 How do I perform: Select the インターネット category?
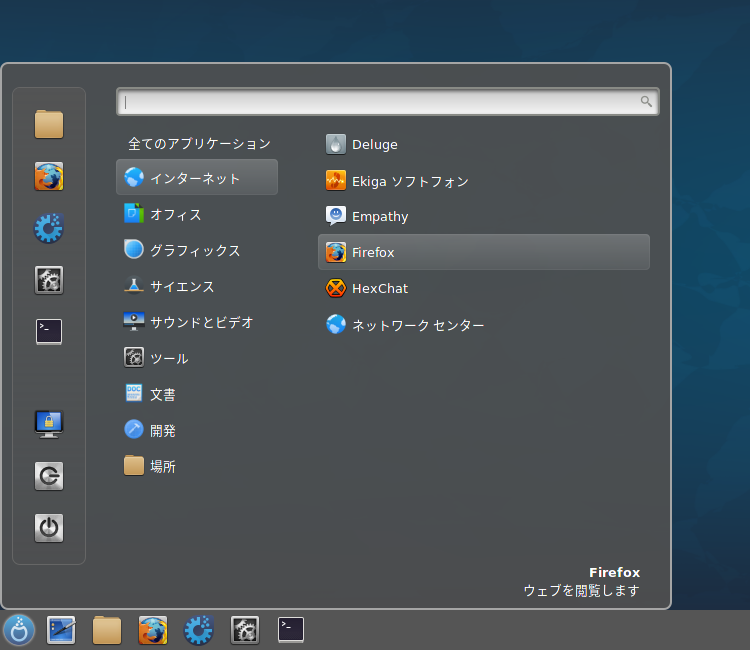pos(197,177)
